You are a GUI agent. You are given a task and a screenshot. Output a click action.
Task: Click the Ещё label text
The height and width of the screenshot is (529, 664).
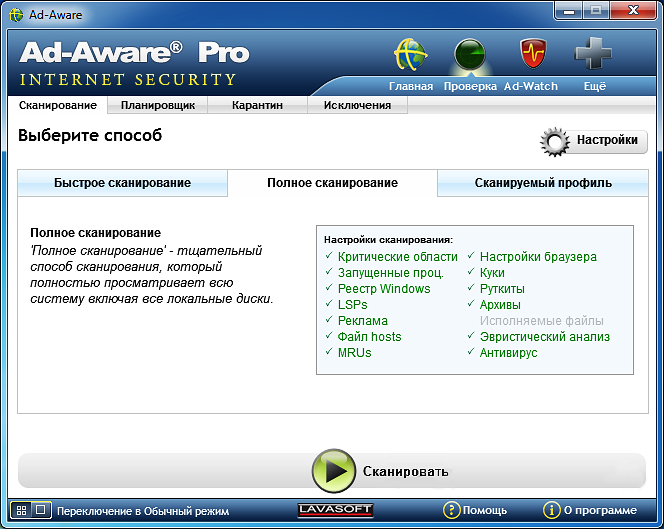click(595, 86)
